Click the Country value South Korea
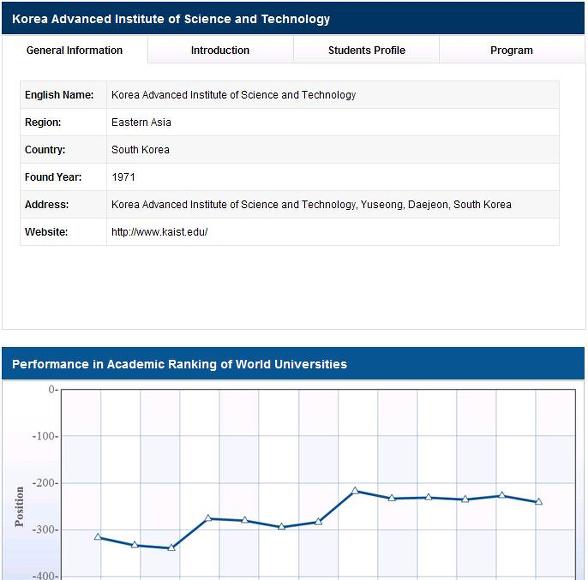This screenshot has height=580, width=588. [140, 150]
